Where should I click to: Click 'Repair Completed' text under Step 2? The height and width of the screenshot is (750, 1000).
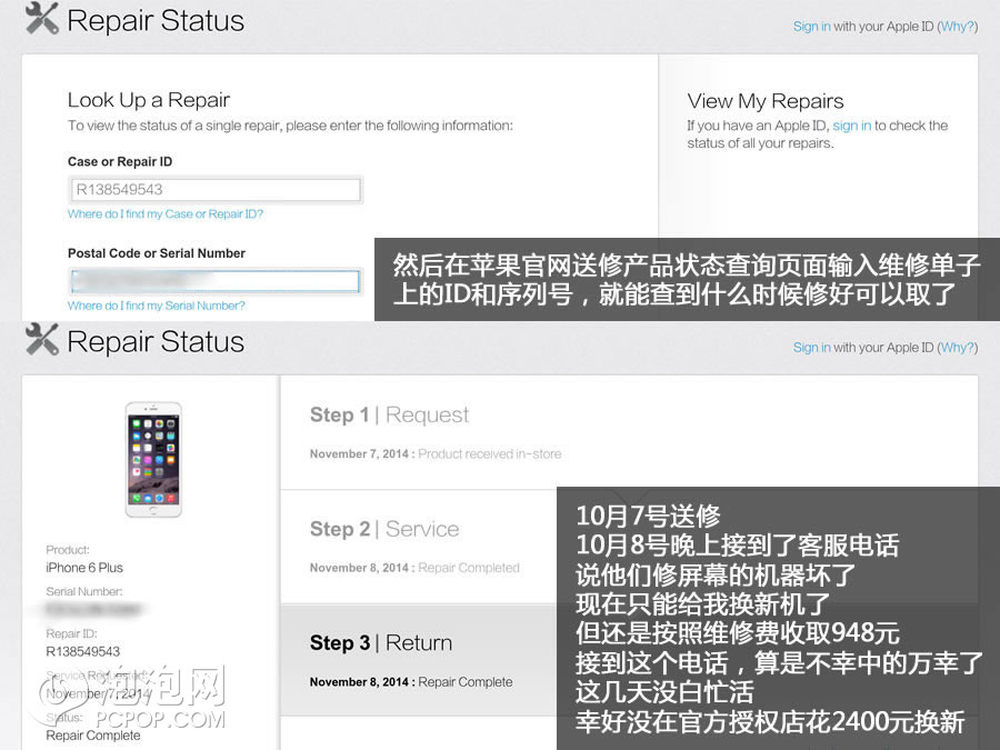point(469,568)
